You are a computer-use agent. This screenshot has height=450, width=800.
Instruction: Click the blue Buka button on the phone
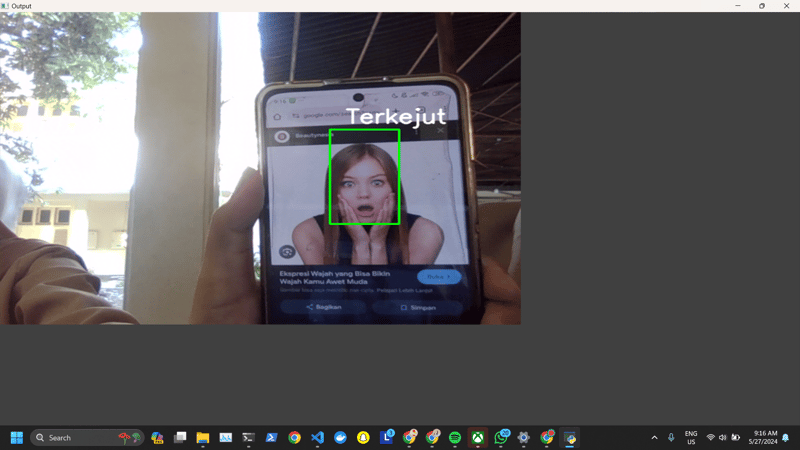click(439, 277)
